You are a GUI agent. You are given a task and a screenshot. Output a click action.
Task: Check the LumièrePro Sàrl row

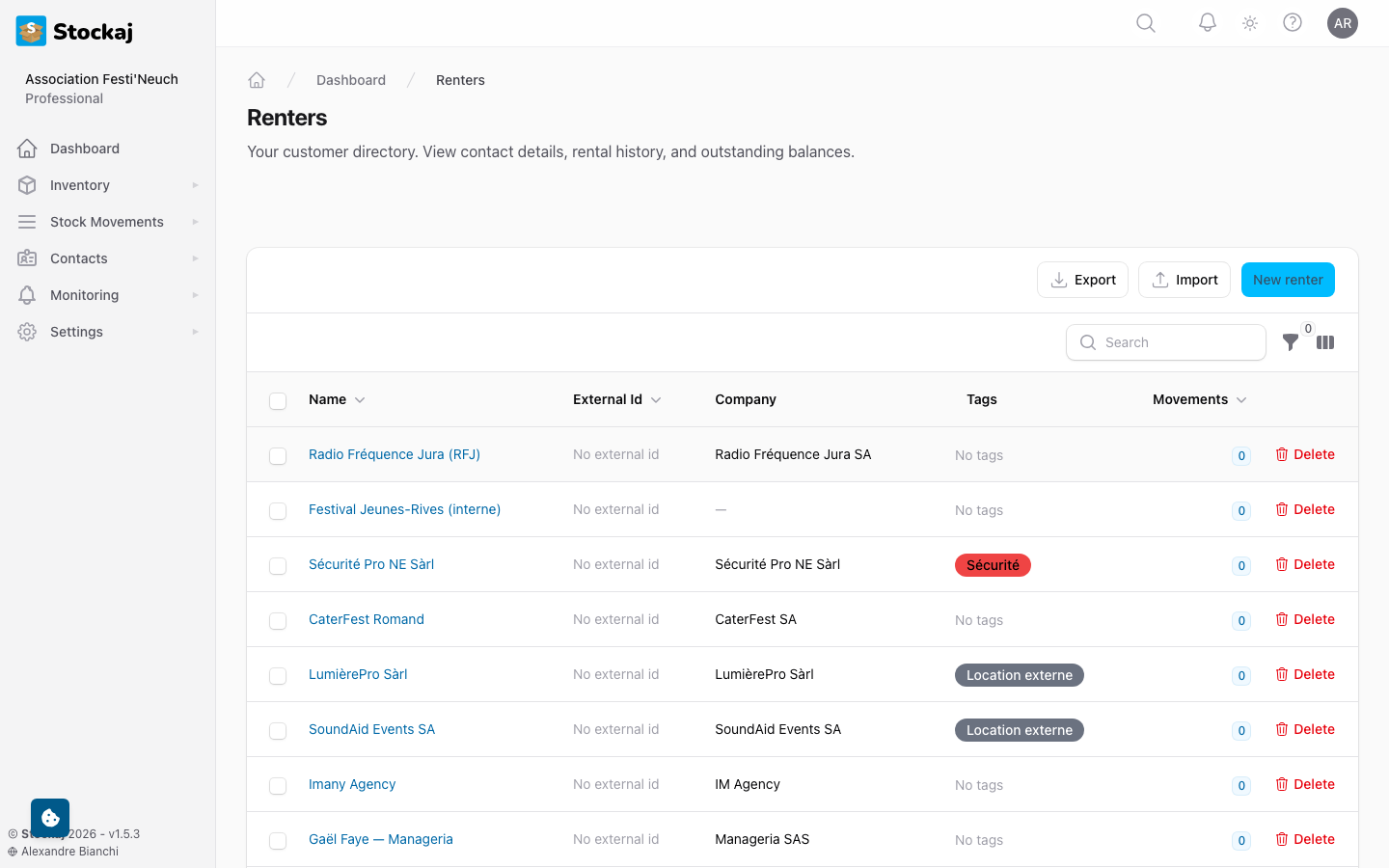click(x=278, y=676)
